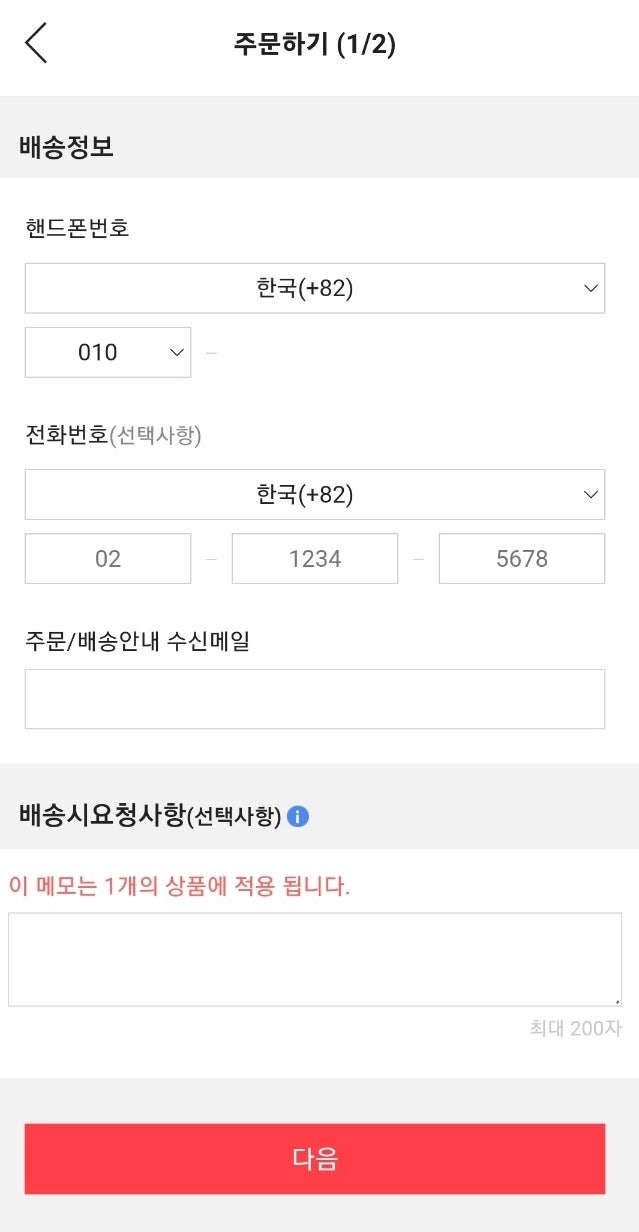Select the 1234 phone number field

point(314,558)
